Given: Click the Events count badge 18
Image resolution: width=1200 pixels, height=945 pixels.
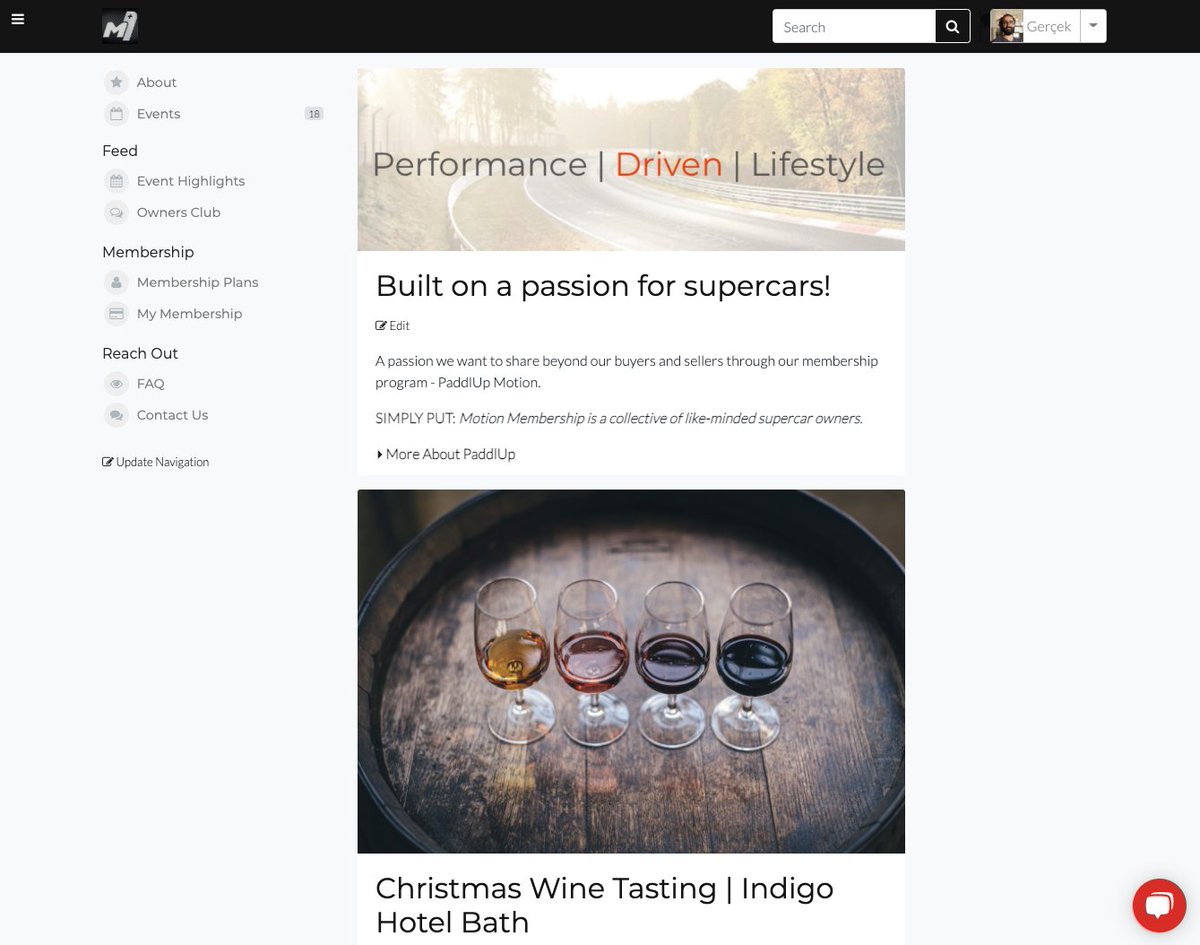Looking at the screenshot, I should [x=314, y=114].
